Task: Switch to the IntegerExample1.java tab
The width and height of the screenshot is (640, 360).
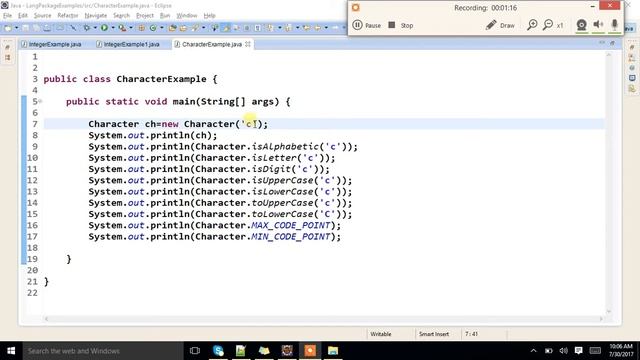Action: [128, 44]
